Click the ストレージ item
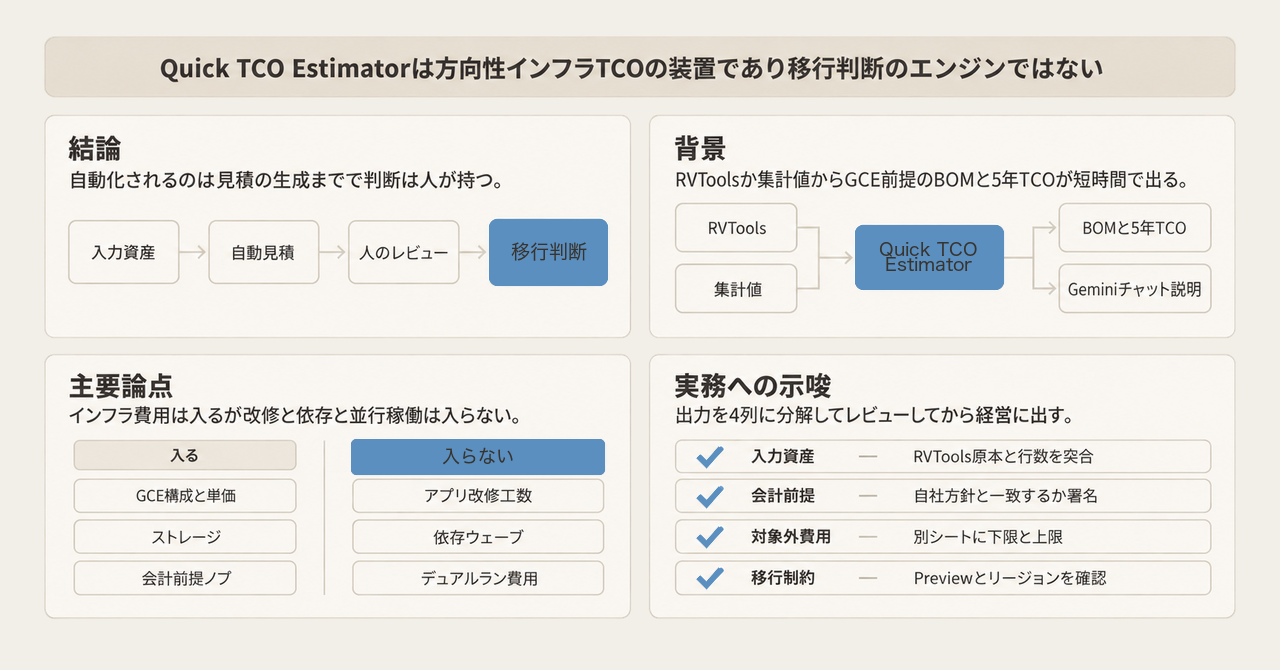 (x=185, y=537)
